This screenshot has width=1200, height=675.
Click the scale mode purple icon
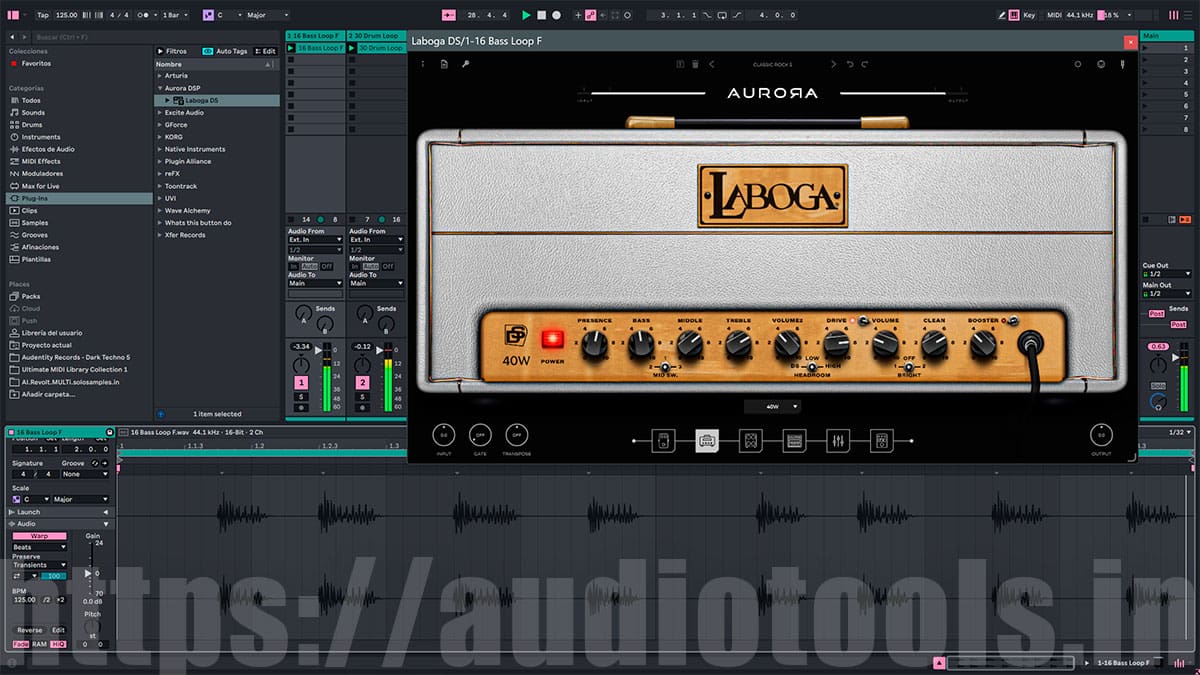pos(207,15)
